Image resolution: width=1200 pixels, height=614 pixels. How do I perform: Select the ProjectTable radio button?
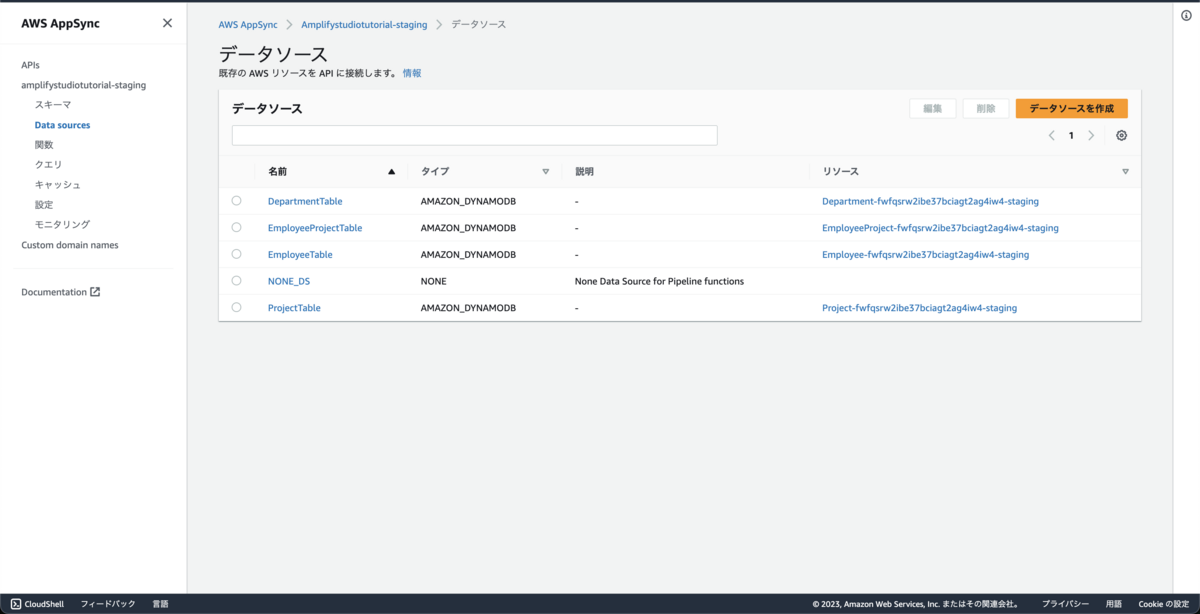[237, 307]
